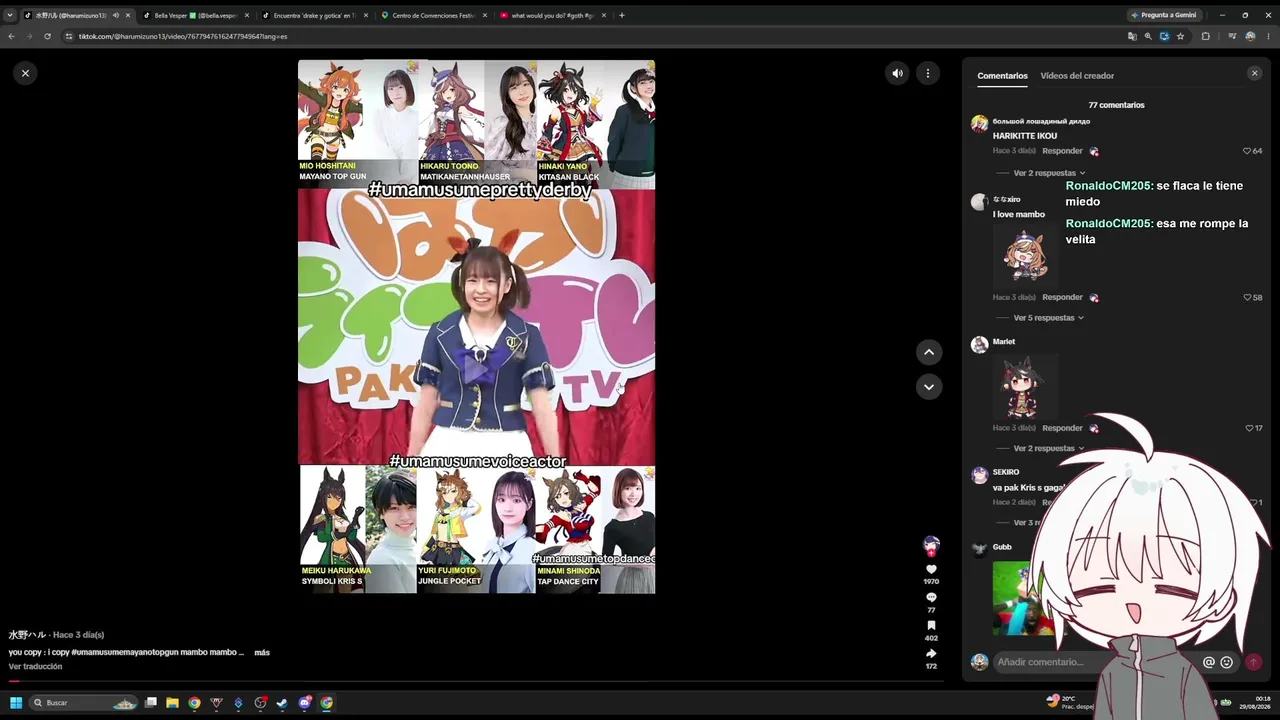Open SEKIRO's profile avatar
This screenshot has height=720, width=1280.
coord(979,474)
